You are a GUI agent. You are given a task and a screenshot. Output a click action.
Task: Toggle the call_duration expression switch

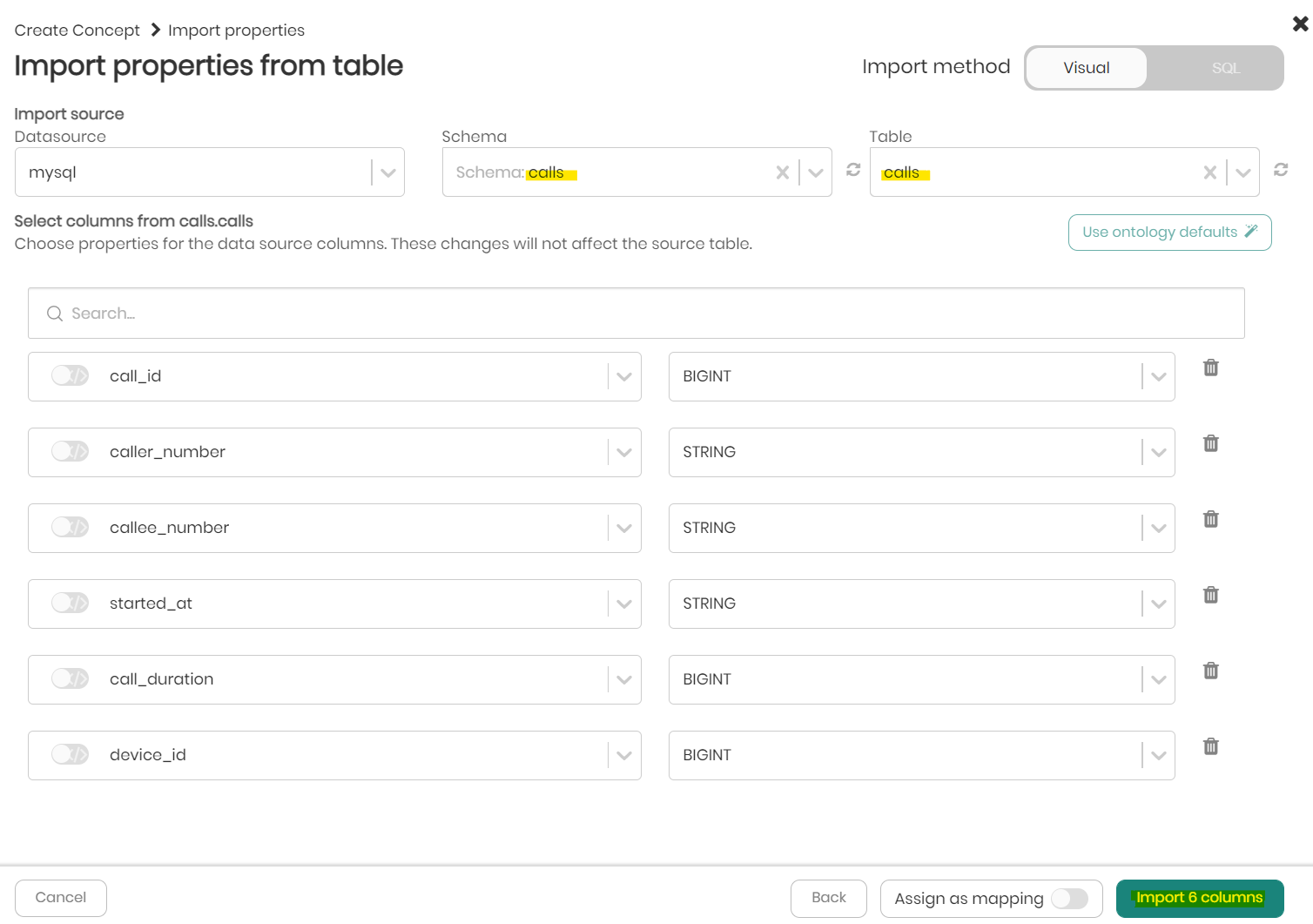coord(70,678)
